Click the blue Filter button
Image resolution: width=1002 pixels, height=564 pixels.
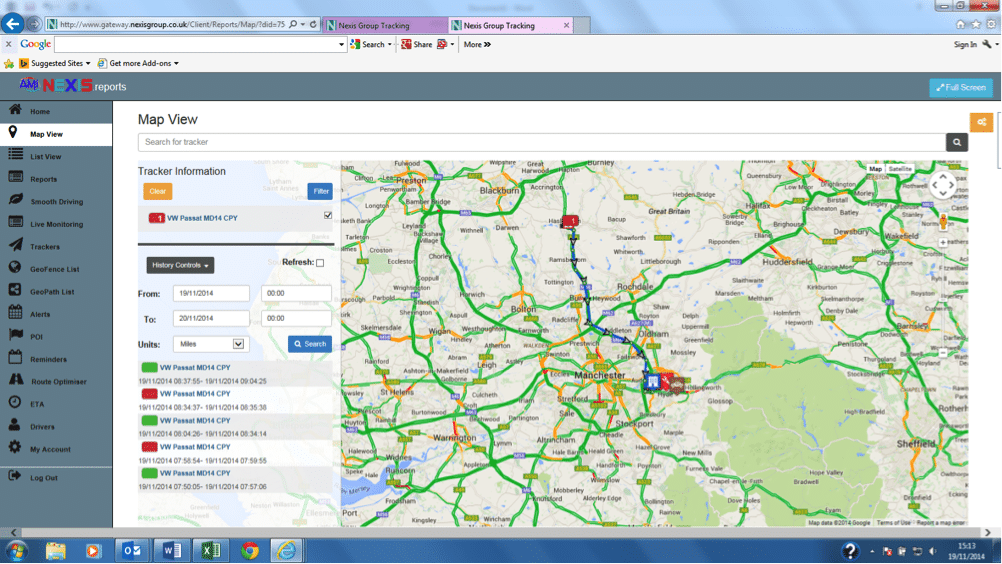click(320, 191)
